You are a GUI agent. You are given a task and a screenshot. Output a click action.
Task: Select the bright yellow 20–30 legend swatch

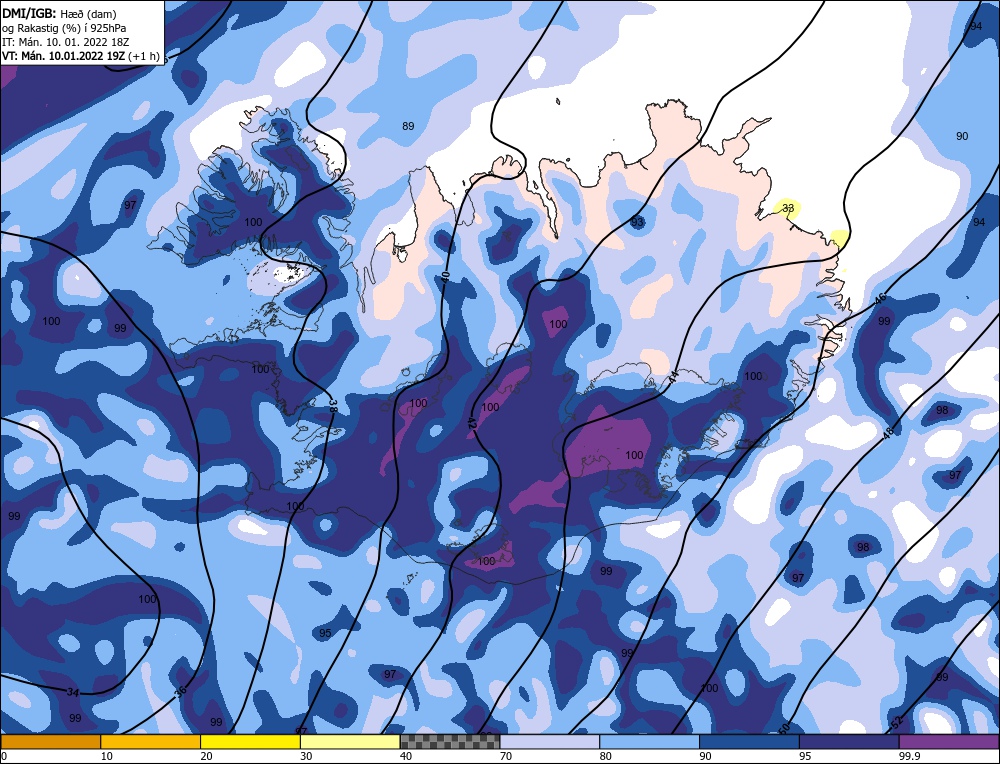tap(250, 742)
